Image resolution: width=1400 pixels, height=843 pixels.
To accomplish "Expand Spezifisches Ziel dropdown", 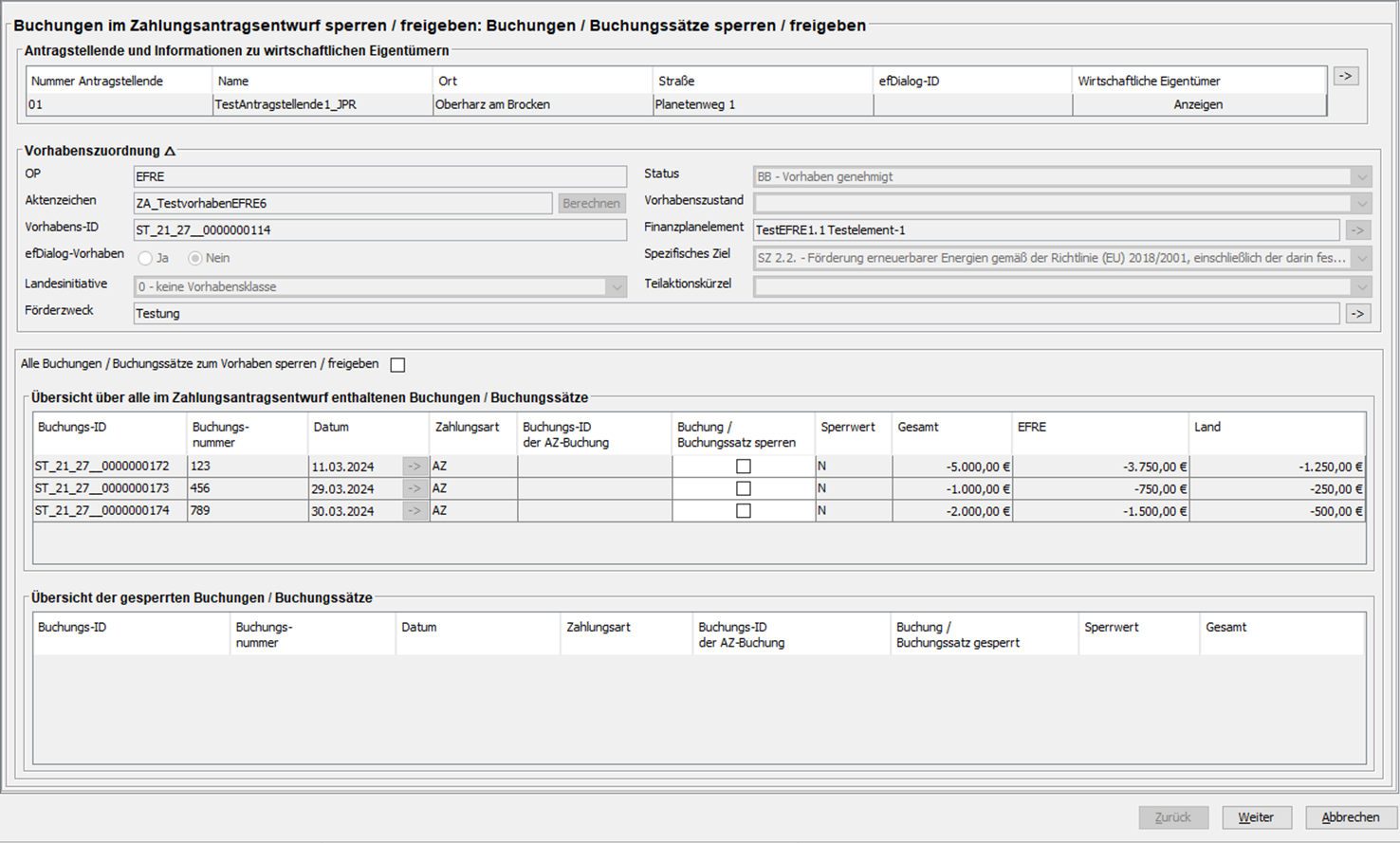I will tap(1362, 258).
